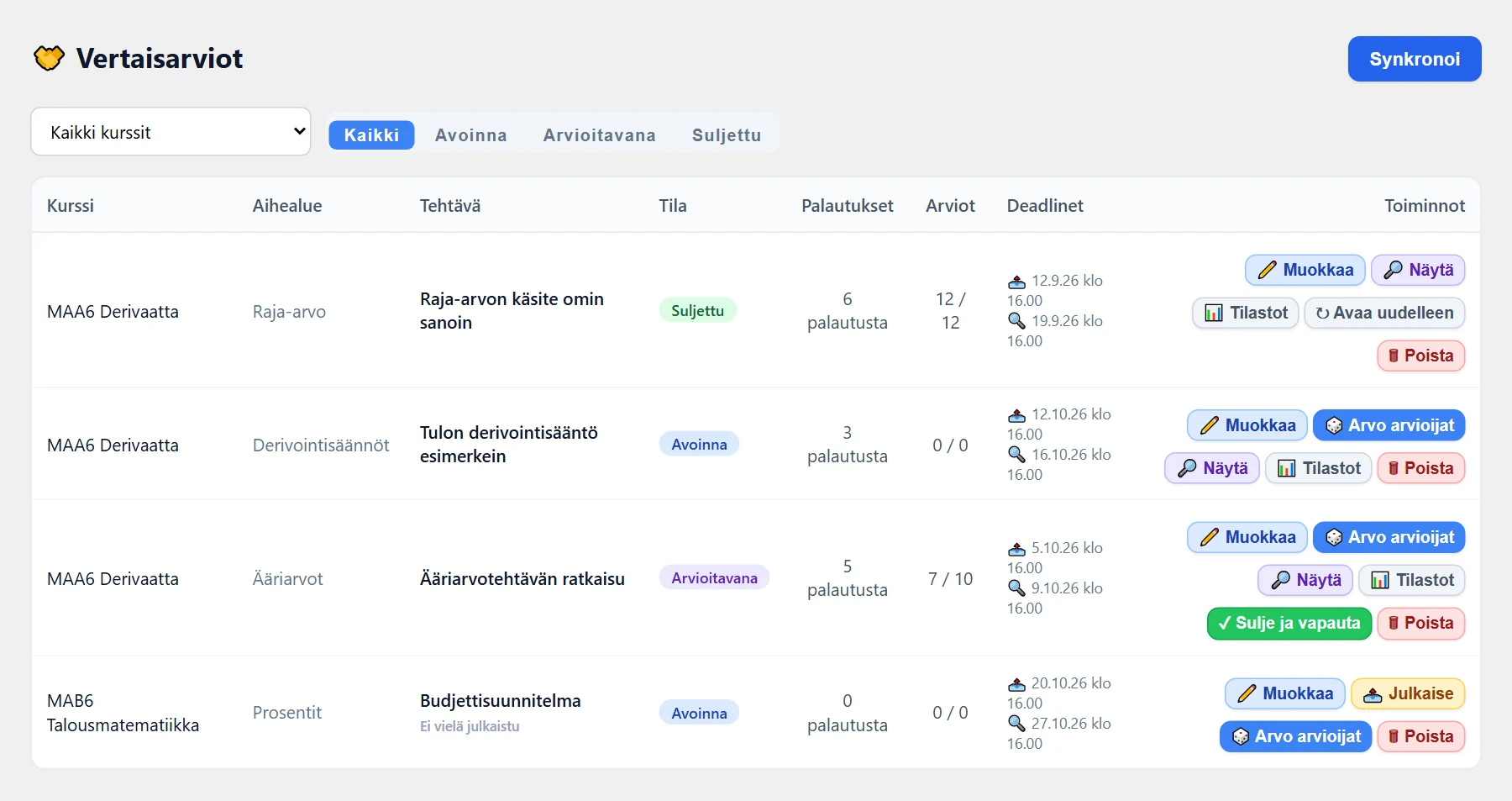This screenshot has height=801, width=1512.
Task: Click the magnifier Näytä icon in Raja-arvon käsite row
Action: click(x=1393, y=270)
